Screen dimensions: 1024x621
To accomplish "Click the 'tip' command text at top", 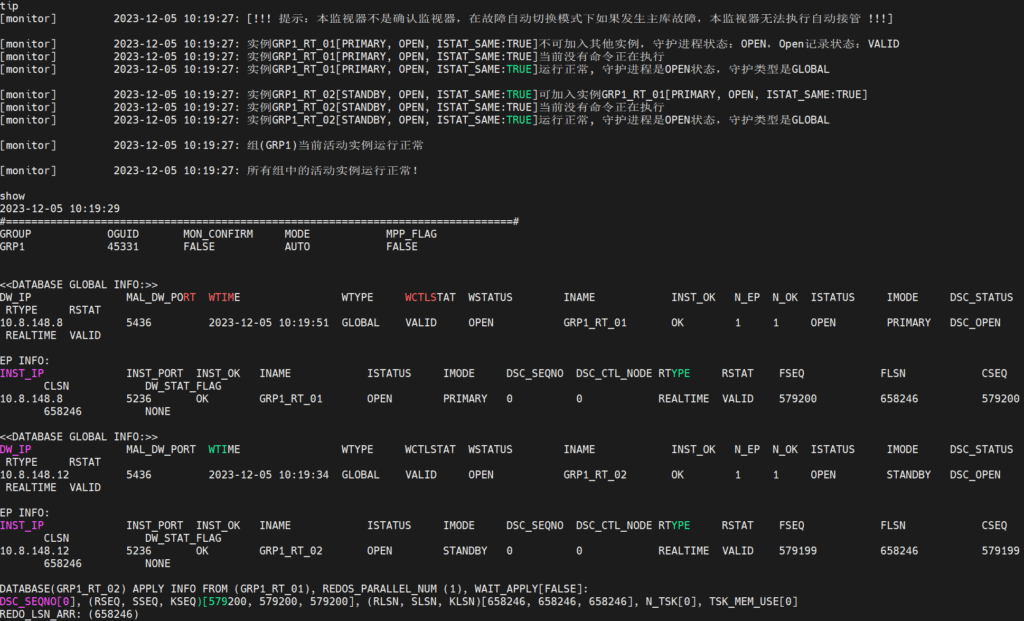I will [9, 6].
